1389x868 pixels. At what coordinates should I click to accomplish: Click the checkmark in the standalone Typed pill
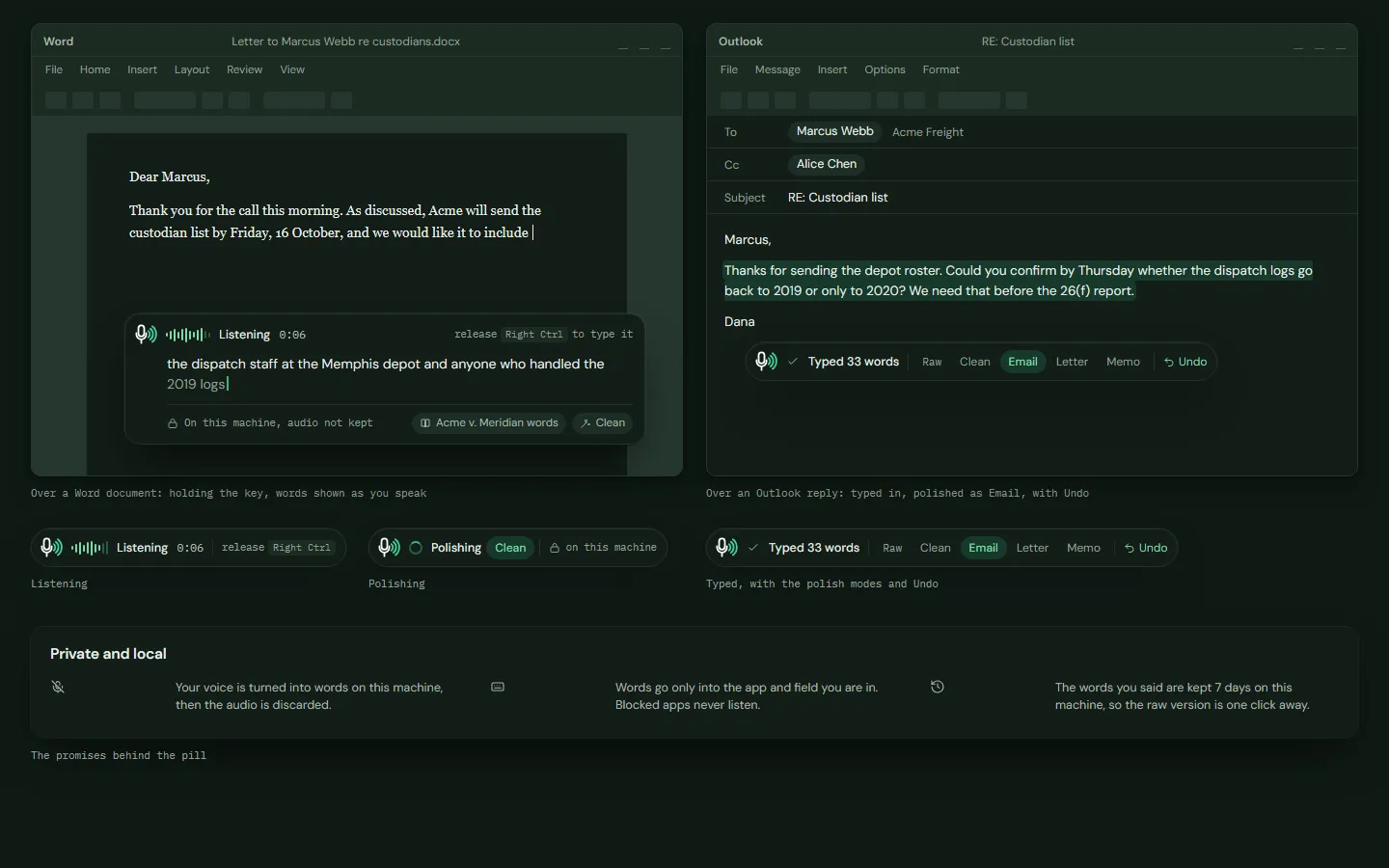(753, 548)
